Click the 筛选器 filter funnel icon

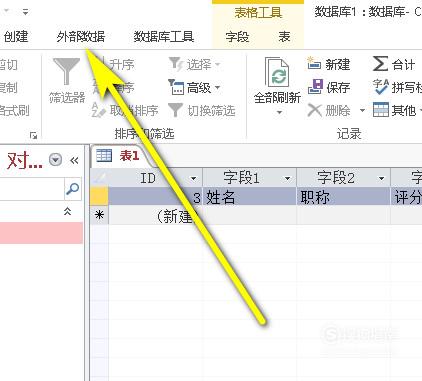coord(67,71)
